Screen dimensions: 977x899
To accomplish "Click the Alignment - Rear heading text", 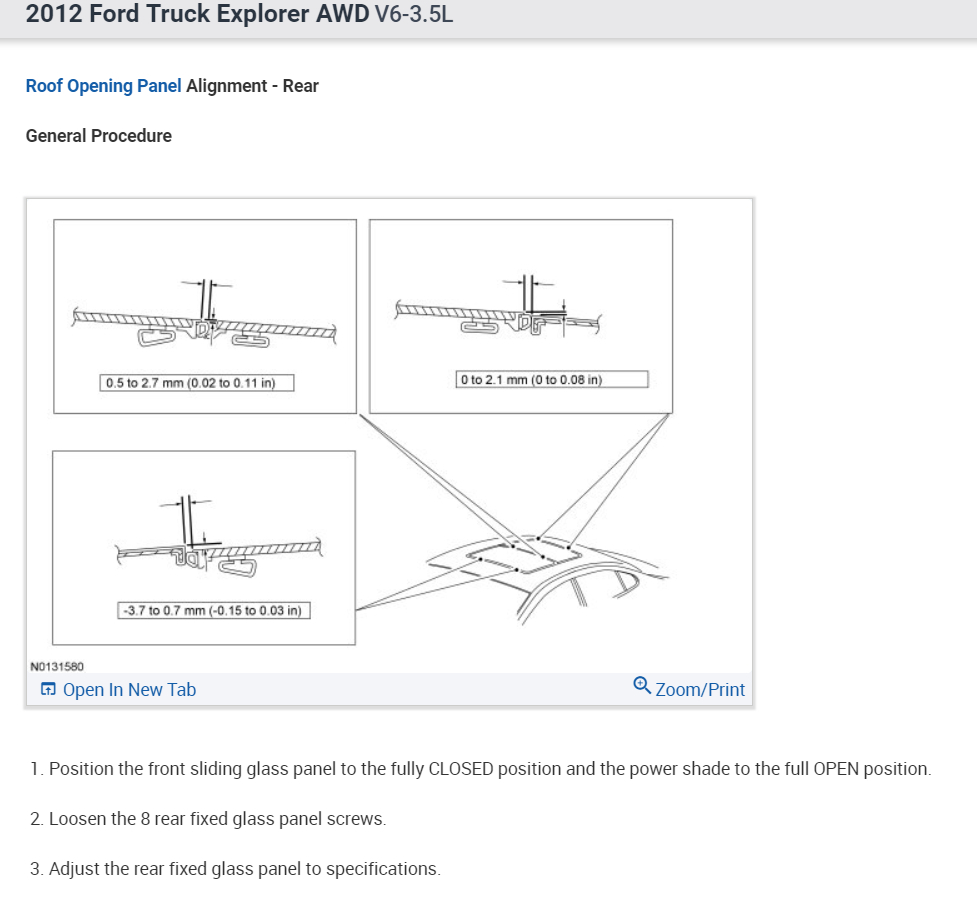I will pyautogui.click(x=252, y=86).
